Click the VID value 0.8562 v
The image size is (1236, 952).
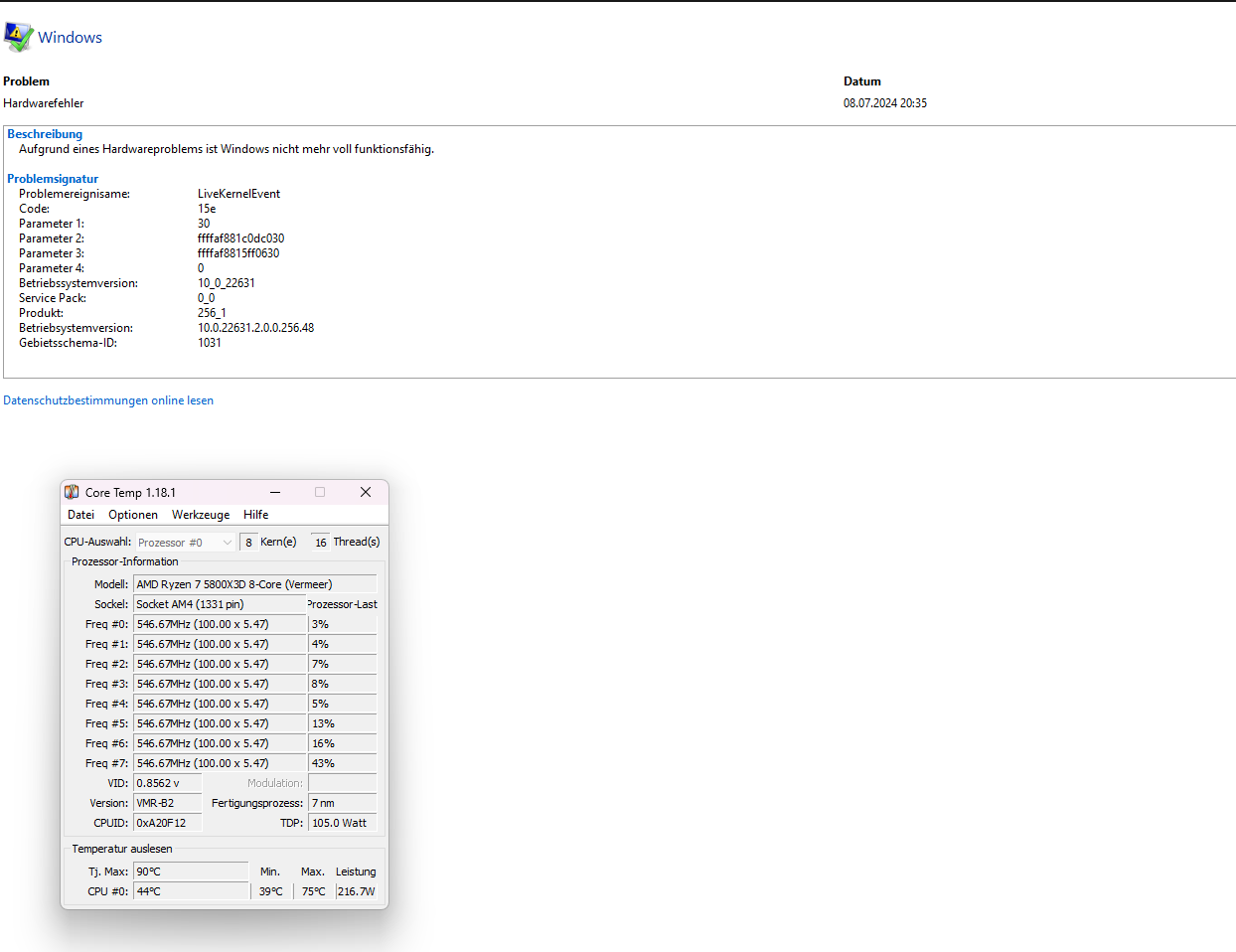[168, 783]
